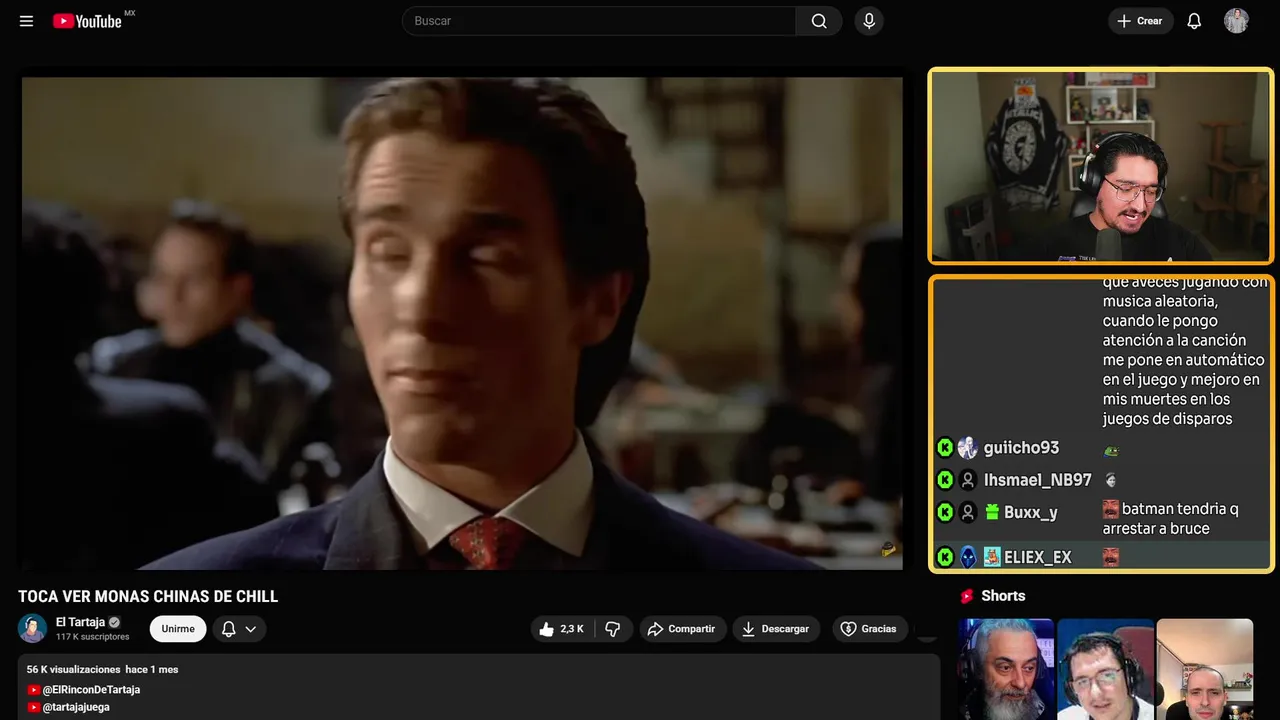Click Buxx_y chat avatar icon
The width and height of the screenshot is (1280, 720).
tap(967, 512)
